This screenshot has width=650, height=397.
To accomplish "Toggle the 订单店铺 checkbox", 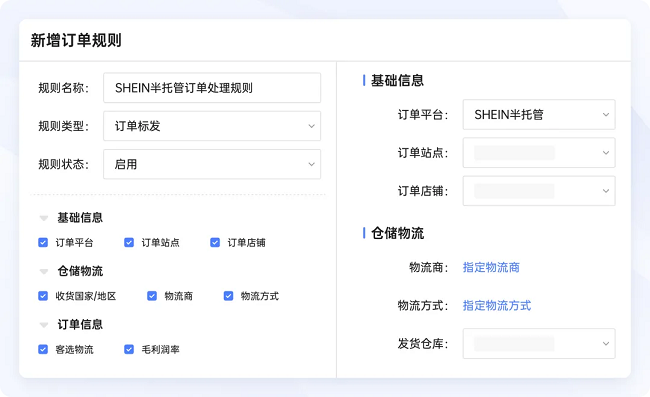I will (215, 242).
